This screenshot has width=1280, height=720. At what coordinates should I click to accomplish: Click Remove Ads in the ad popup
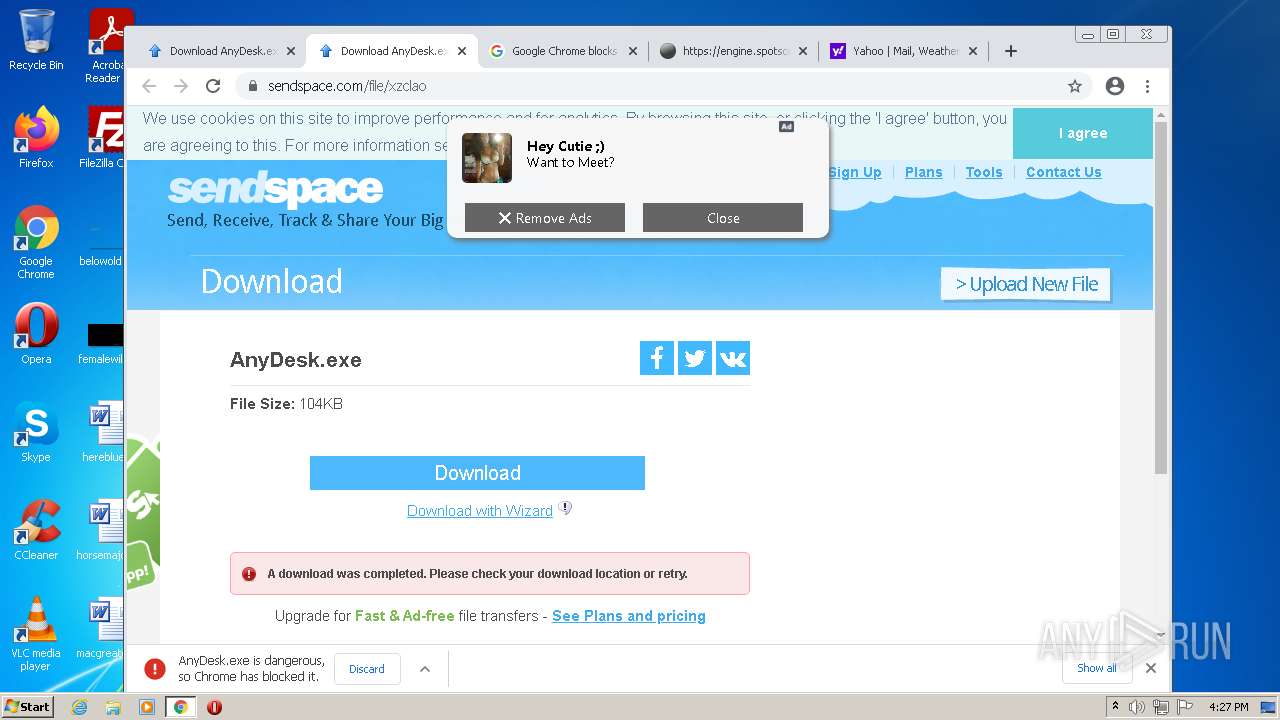click(x=545, y=218)
